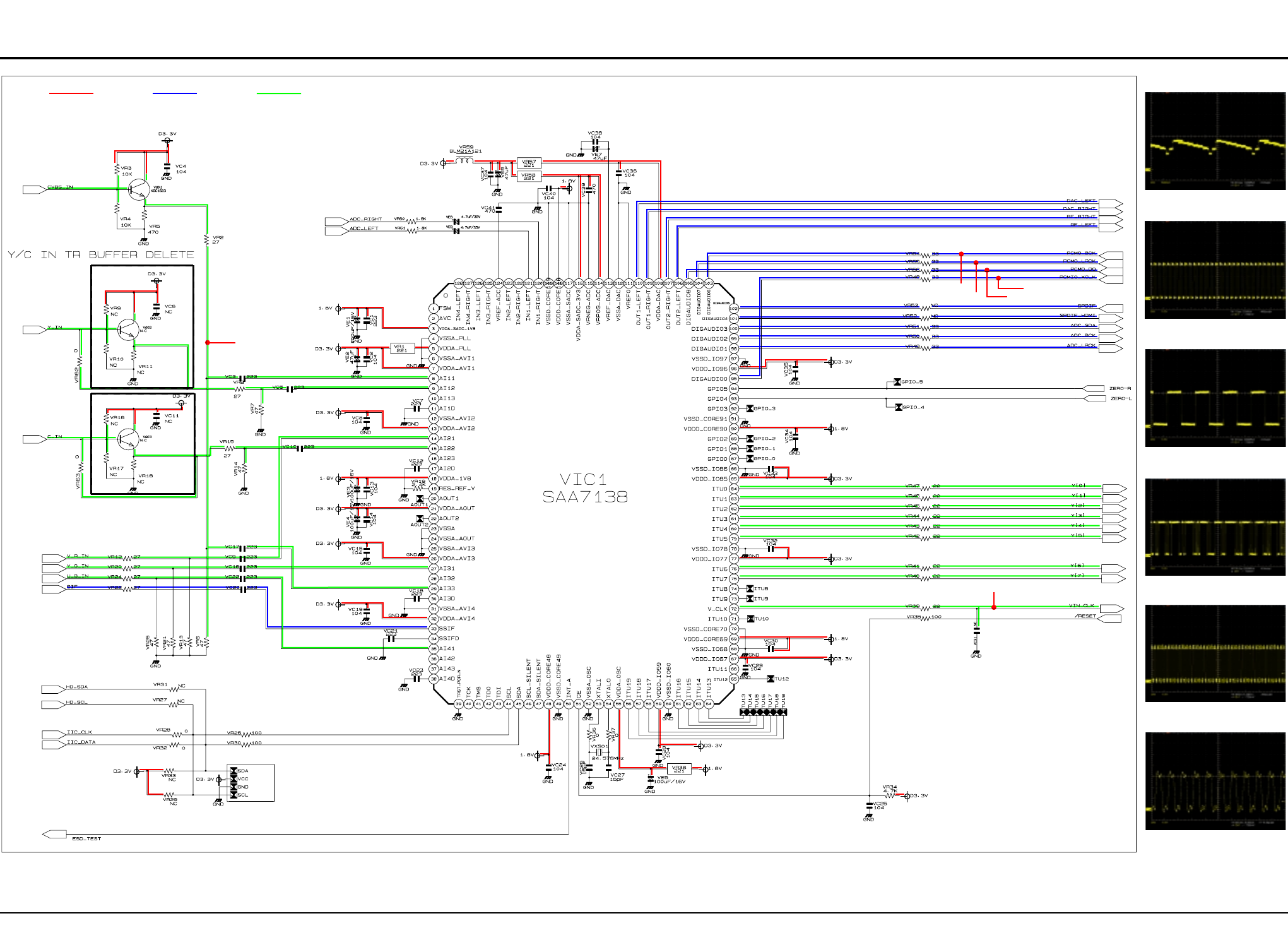Open the top oscilloscope waveform thumbnail

(1215, 141)
